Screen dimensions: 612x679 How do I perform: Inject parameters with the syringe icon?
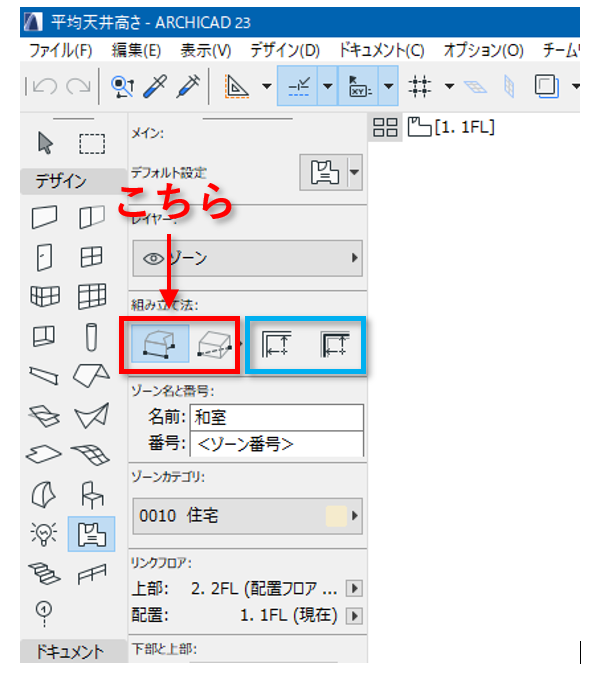188,86
